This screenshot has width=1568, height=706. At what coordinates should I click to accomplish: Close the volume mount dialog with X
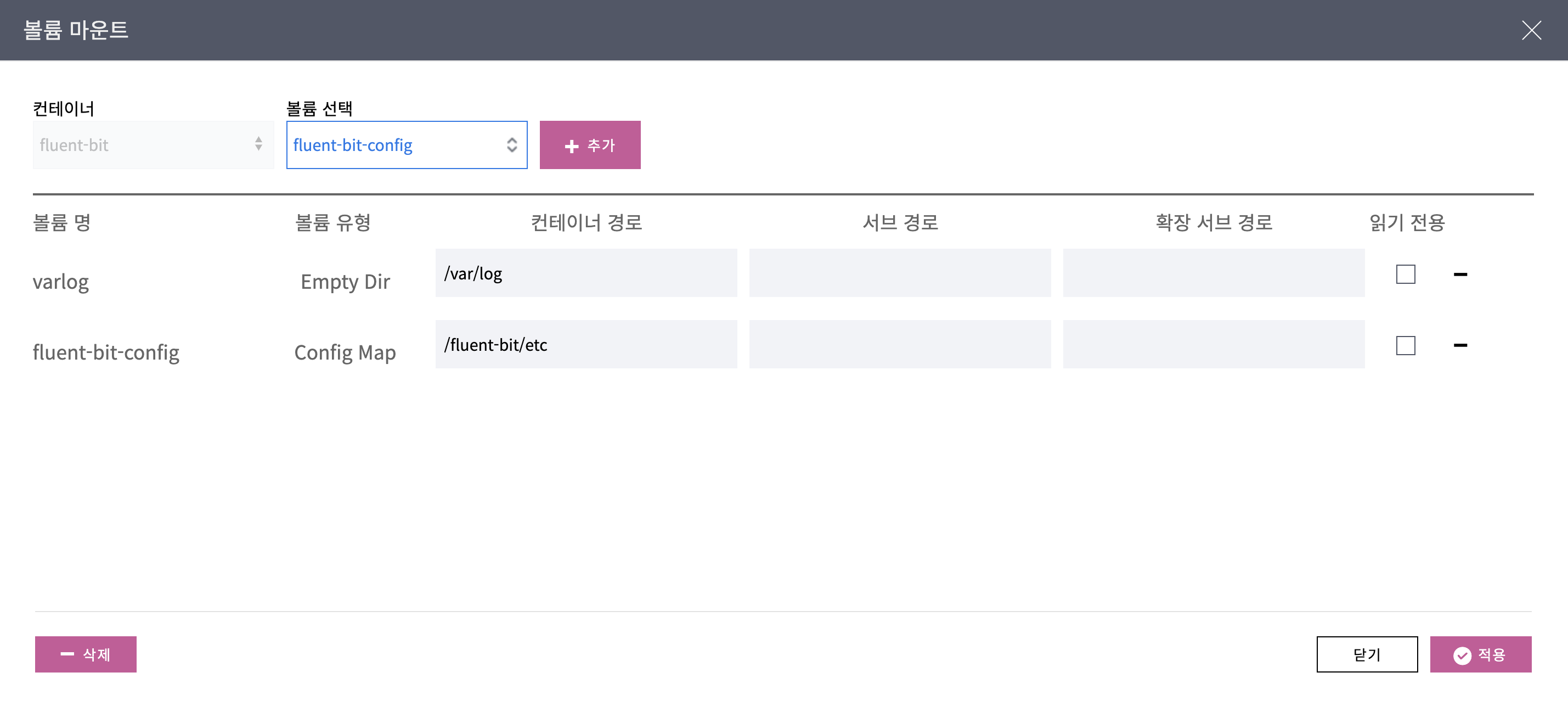click(1531, 30)
